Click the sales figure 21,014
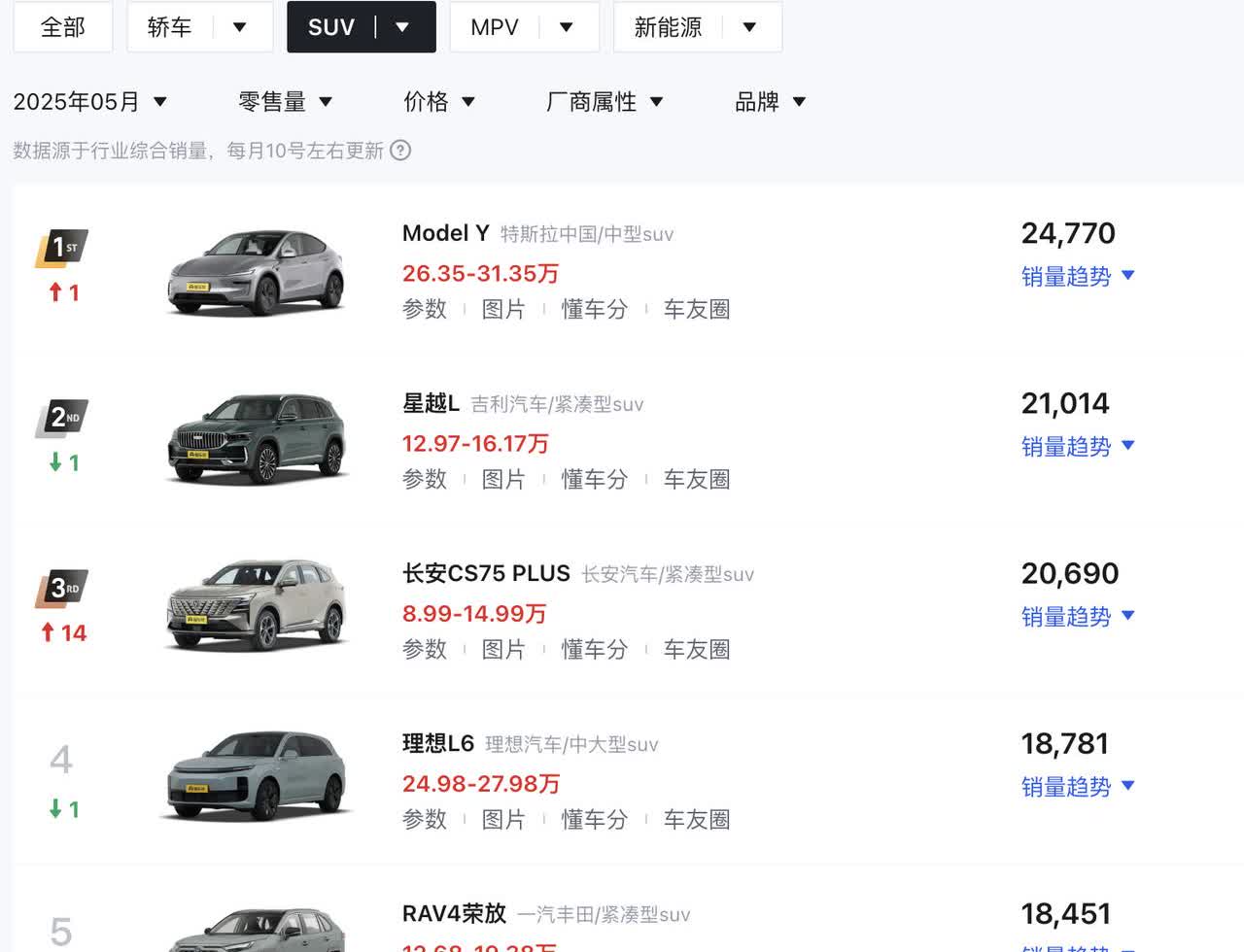 click(x=1065, y=403)
